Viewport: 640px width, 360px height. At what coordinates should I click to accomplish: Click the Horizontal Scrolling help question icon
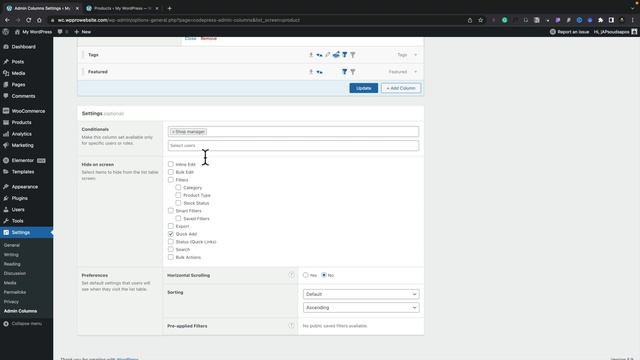click(x=291, y=275)
